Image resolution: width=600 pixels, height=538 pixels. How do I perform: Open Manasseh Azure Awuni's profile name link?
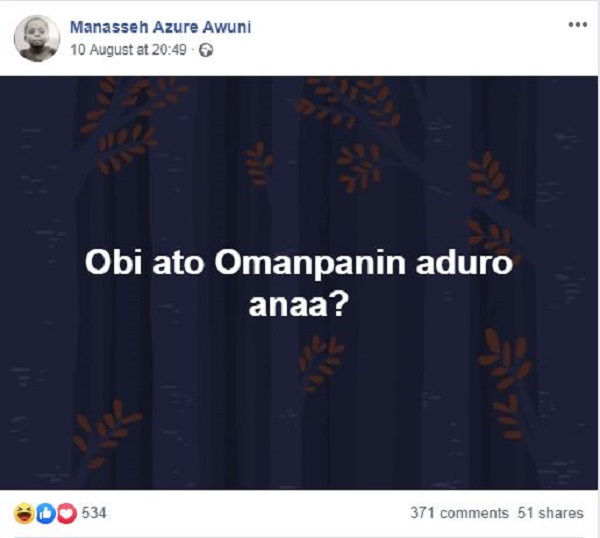coord(160,28)
